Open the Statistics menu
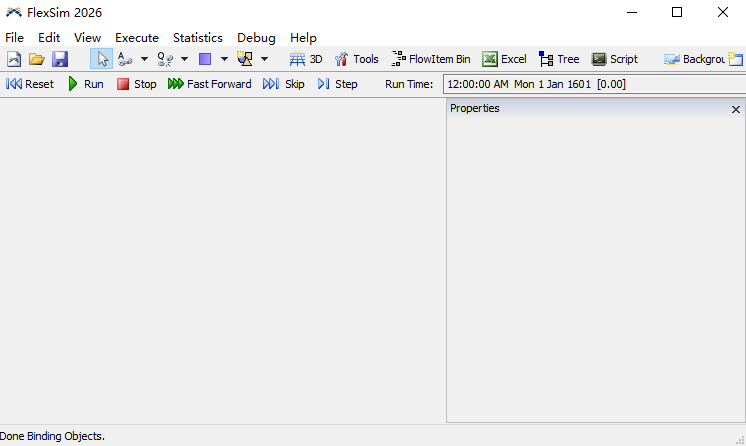The image size is (746, 446). tap(198, 38)
